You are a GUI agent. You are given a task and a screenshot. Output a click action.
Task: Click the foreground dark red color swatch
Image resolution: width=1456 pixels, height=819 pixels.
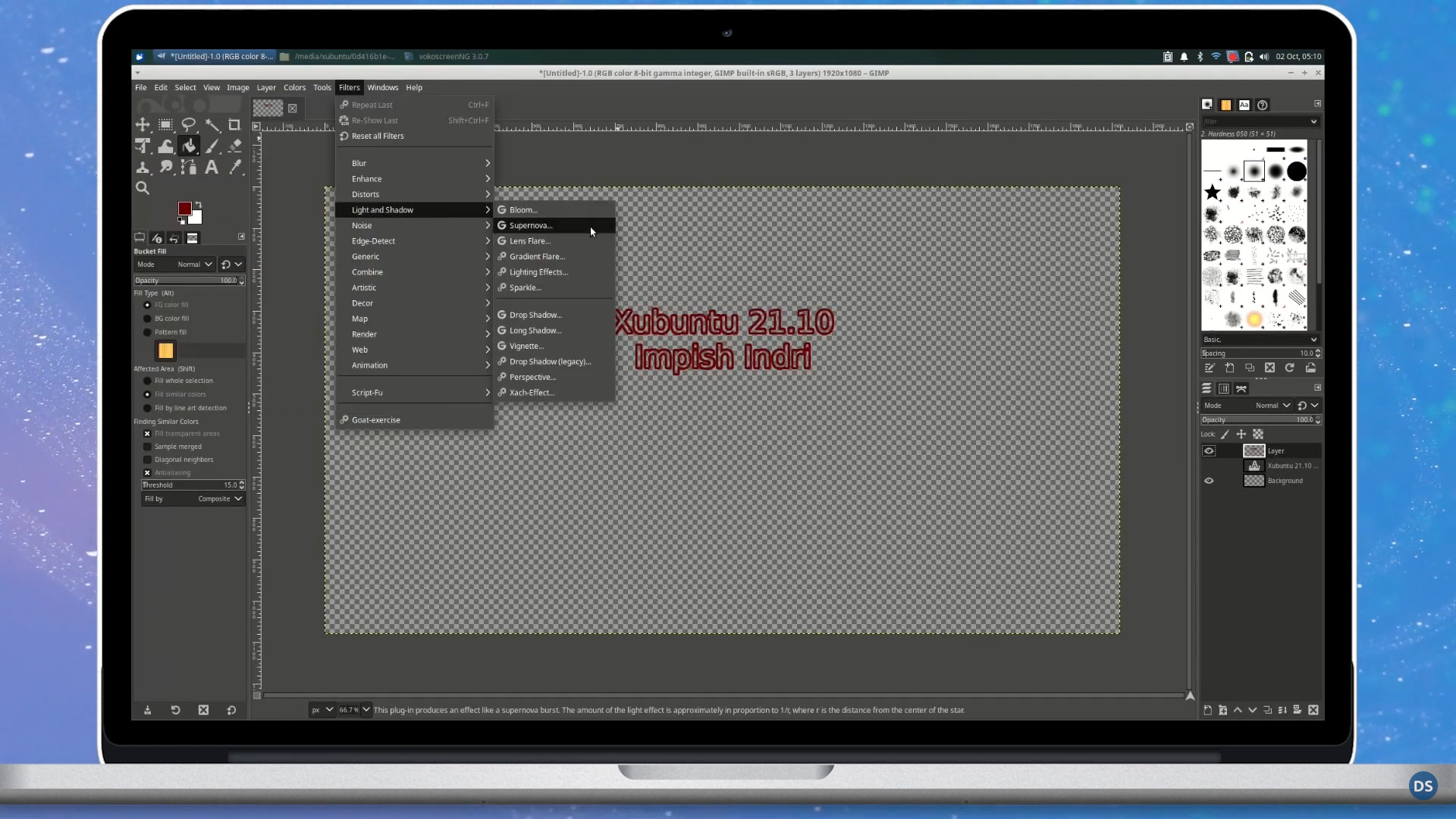point(184,209)
